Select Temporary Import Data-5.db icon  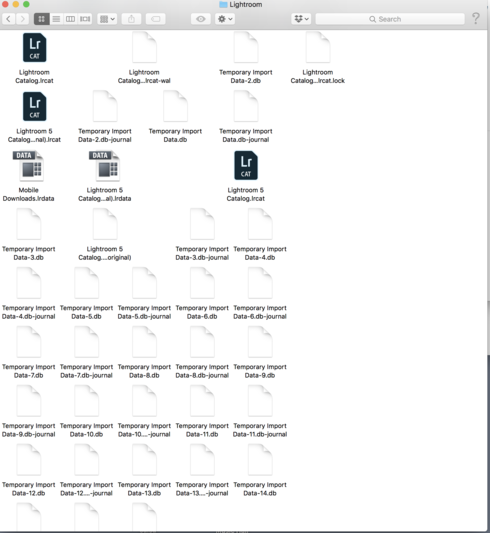pyautogui.click(x=86, y=283)
